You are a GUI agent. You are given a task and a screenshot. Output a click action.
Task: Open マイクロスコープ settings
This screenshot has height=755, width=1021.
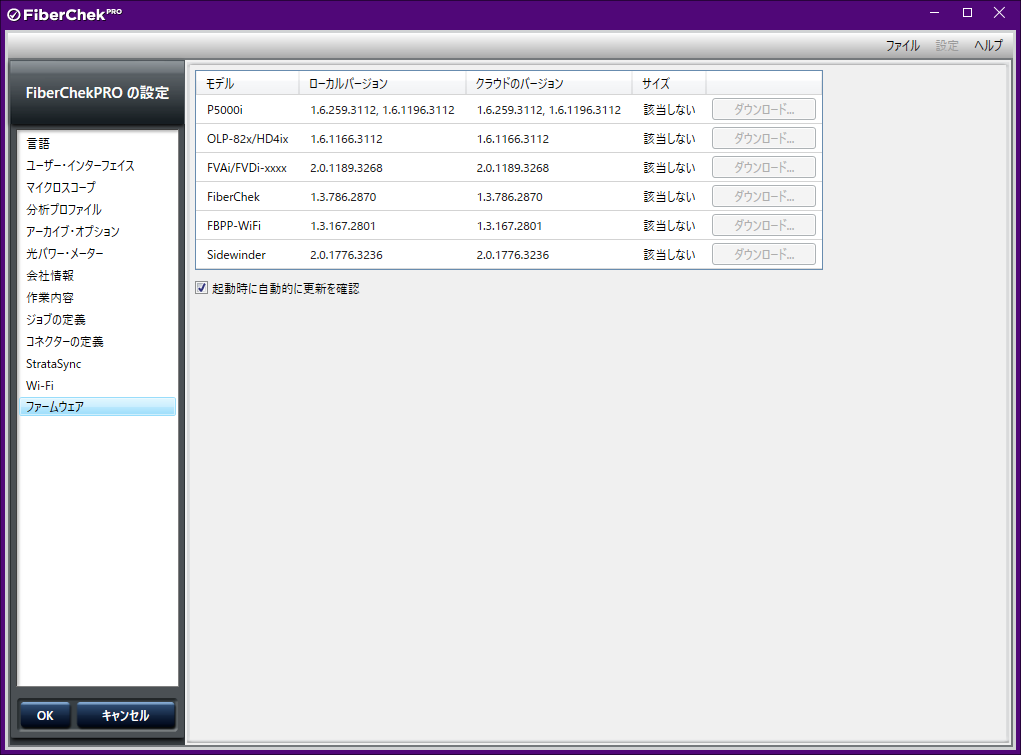98,188
